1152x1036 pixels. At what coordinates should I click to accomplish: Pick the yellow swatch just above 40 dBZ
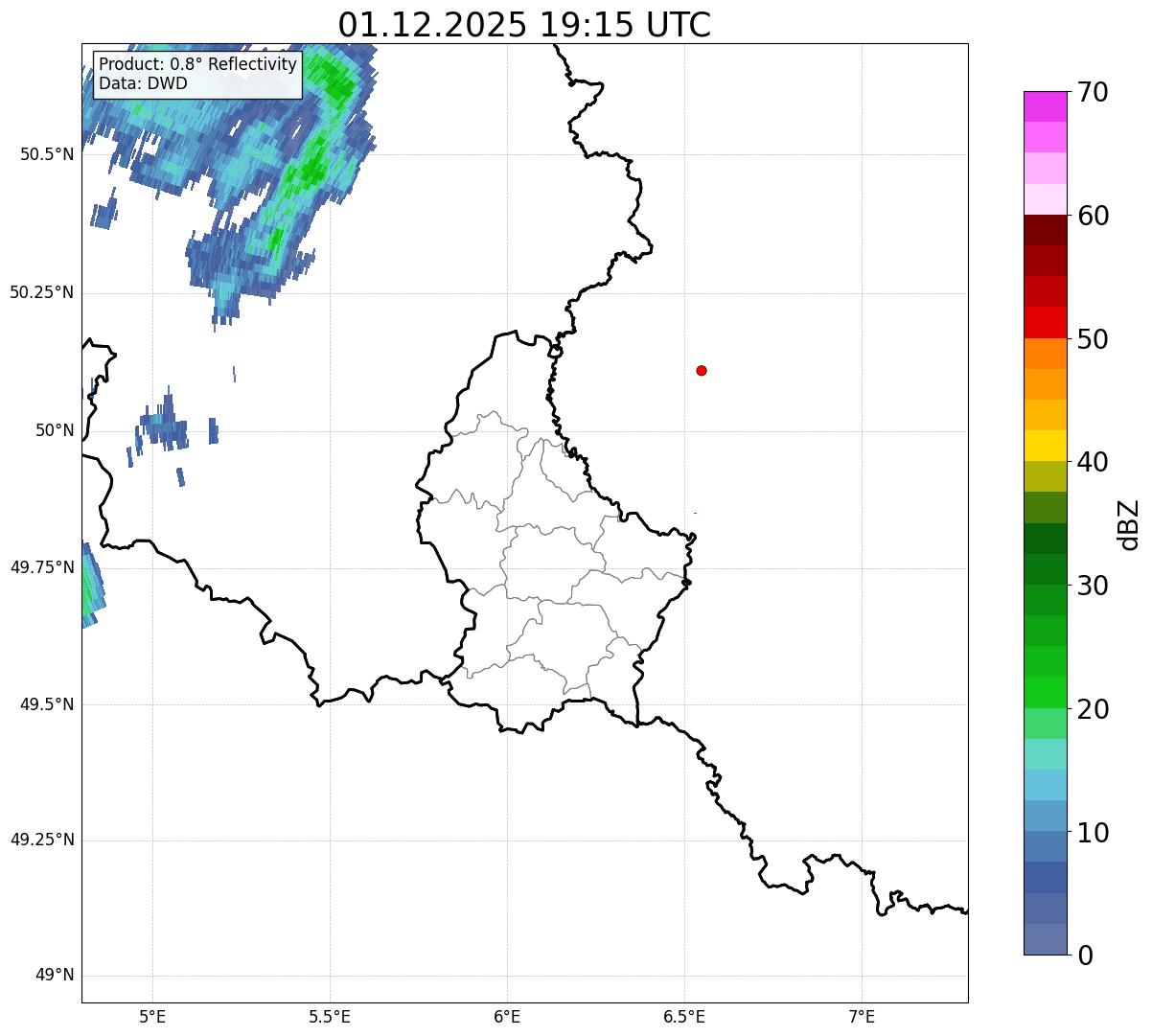[1046, 446]
